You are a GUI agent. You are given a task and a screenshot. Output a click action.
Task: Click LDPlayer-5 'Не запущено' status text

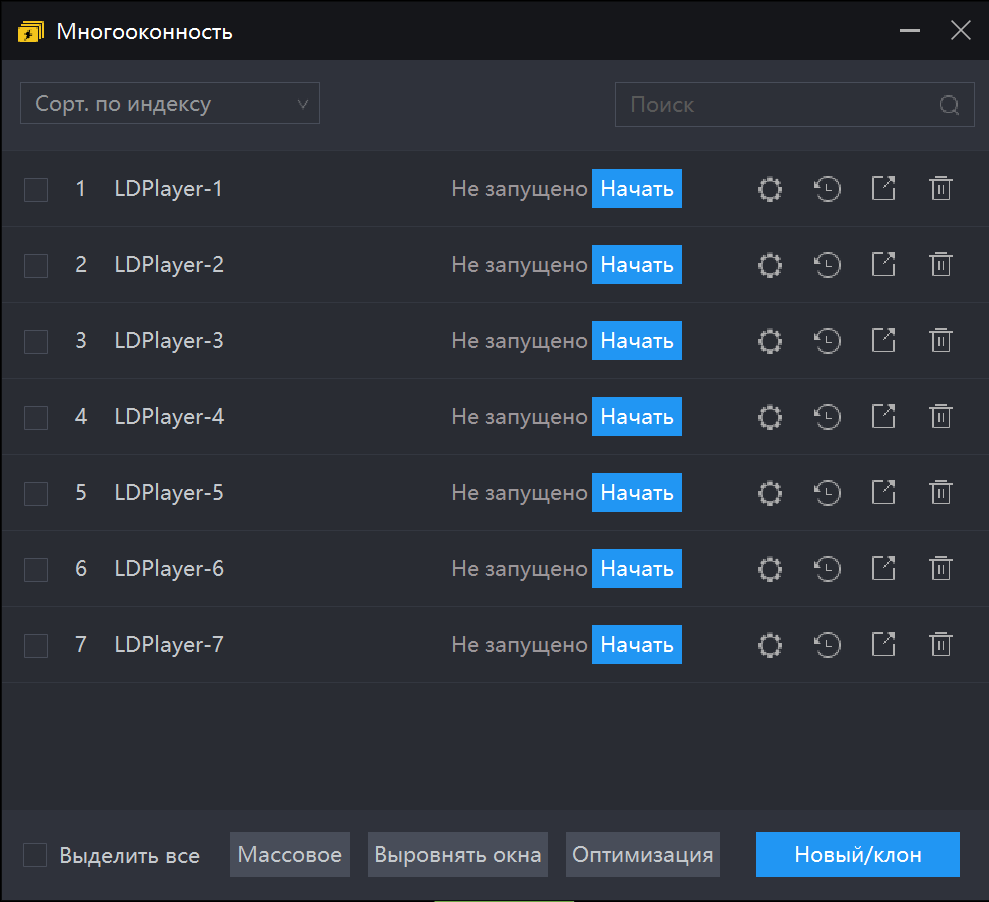point(519,493)
